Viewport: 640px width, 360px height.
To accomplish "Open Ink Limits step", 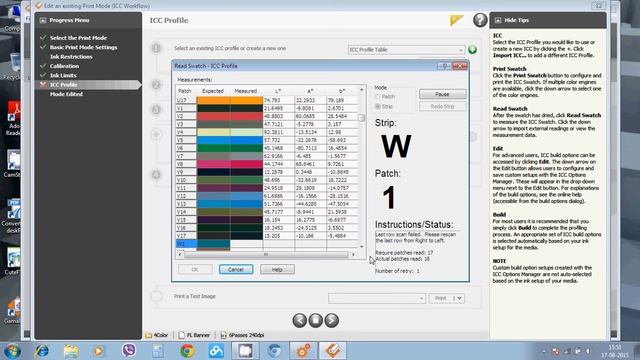I will pyautogui.click(x=63, y=76).
